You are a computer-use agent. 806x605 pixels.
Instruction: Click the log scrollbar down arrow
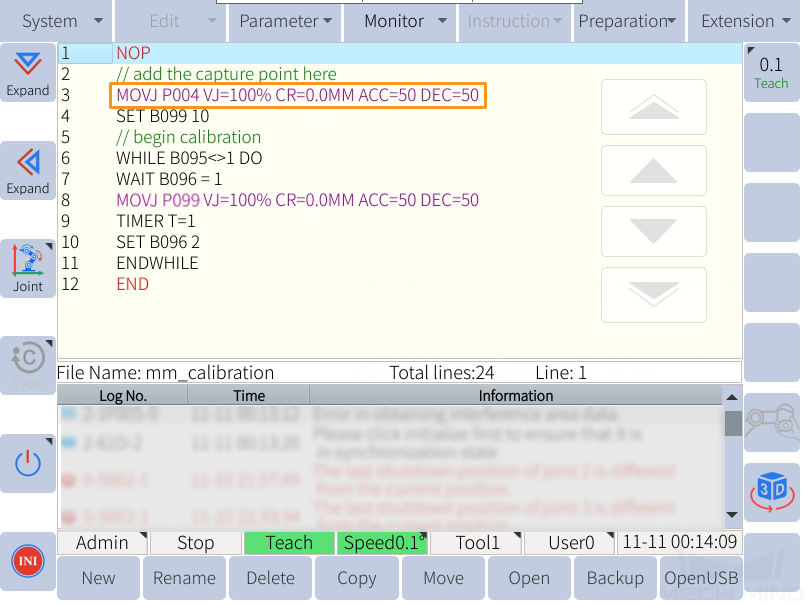click(x=732, y=515)
